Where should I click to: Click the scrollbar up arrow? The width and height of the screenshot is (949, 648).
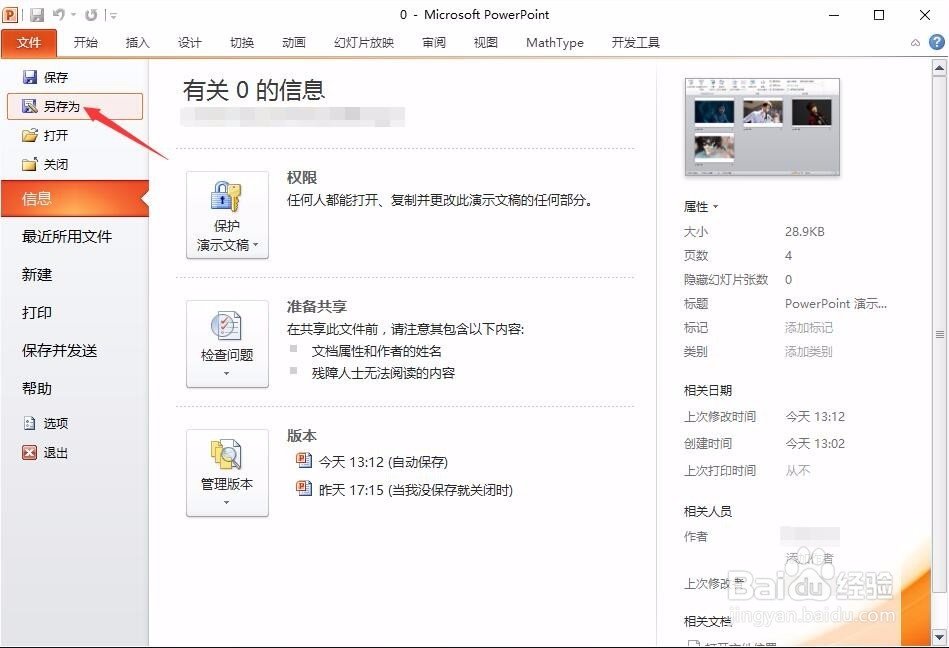pos(939,68)
